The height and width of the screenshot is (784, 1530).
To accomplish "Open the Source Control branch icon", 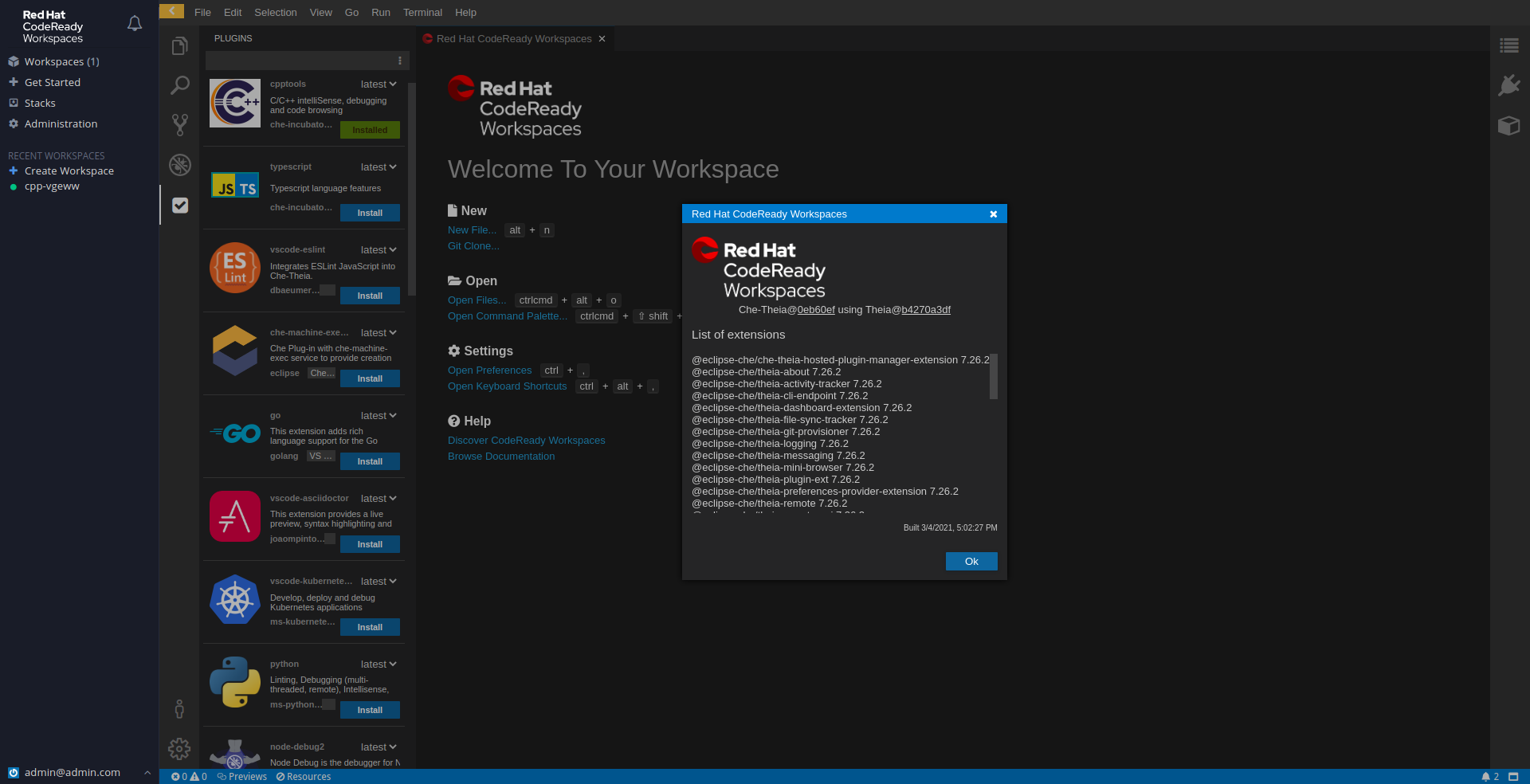I will [180, 124].
